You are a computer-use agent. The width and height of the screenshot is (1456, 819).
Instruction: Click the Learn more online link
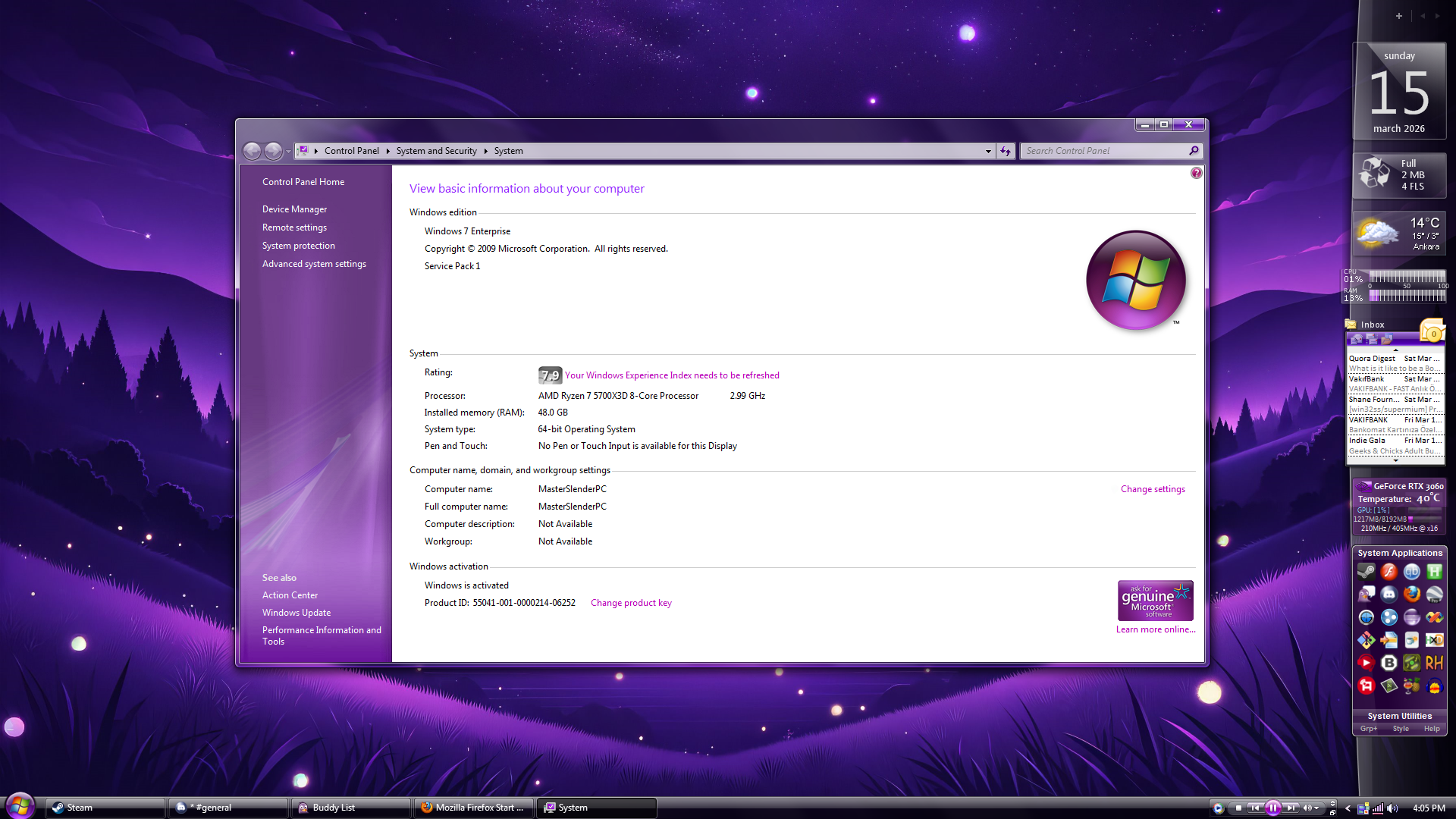tap(1156, 629)
